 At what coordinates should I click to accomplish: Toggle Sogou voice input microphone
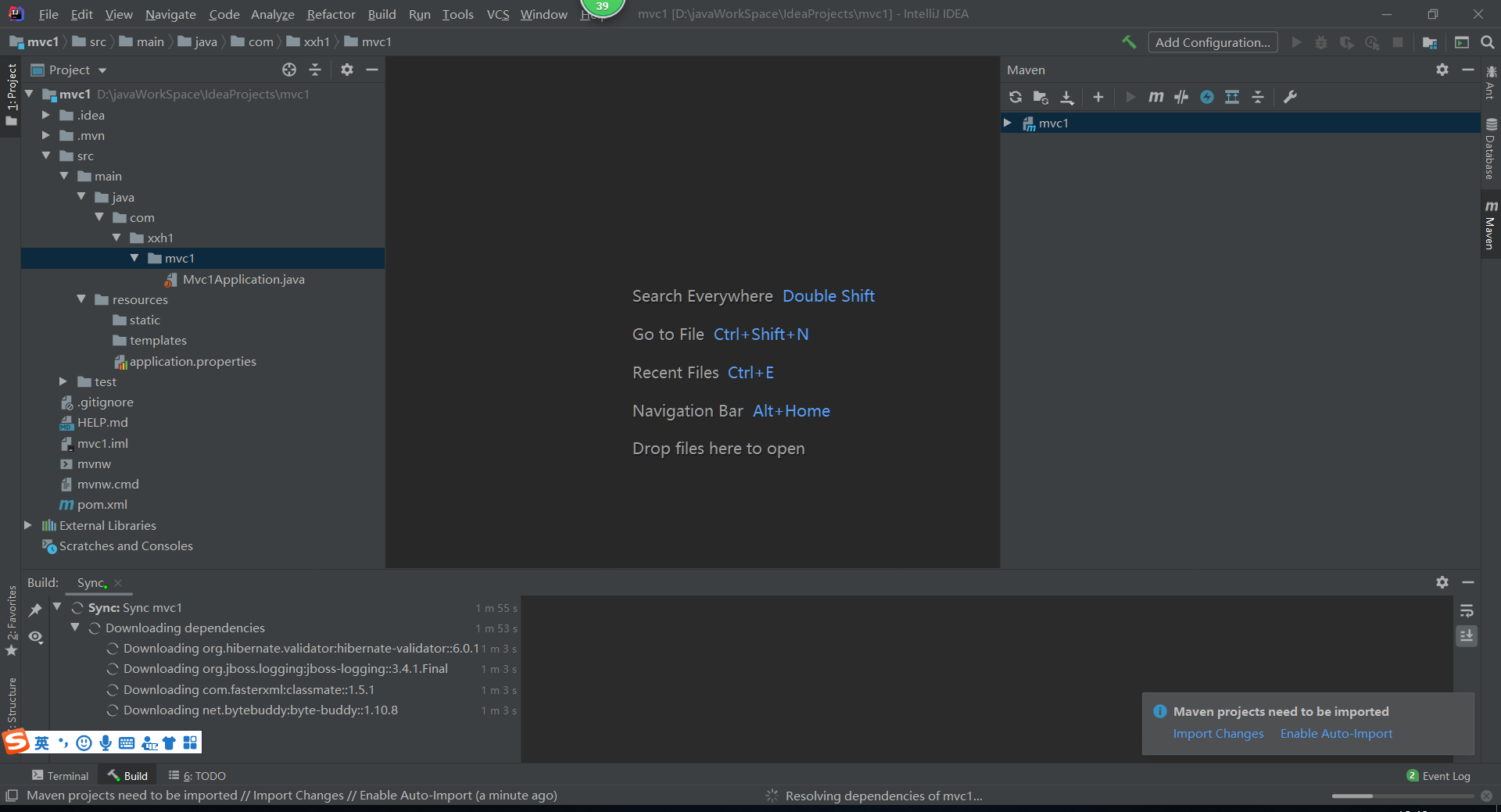[x=106, y=742]
